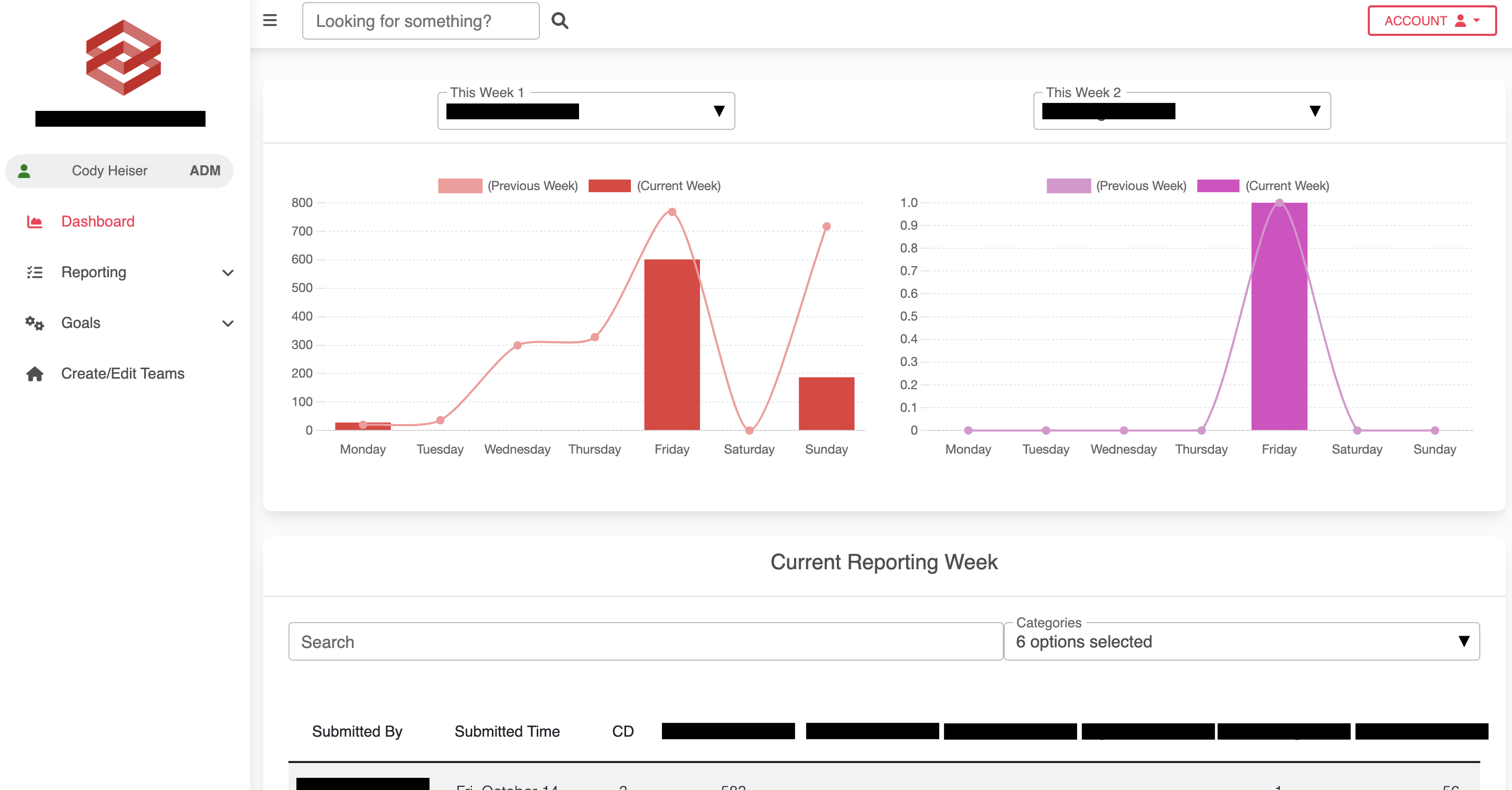
Task: Toggle purple Previous Week legend swatch
Action: tap(1068, 186)
